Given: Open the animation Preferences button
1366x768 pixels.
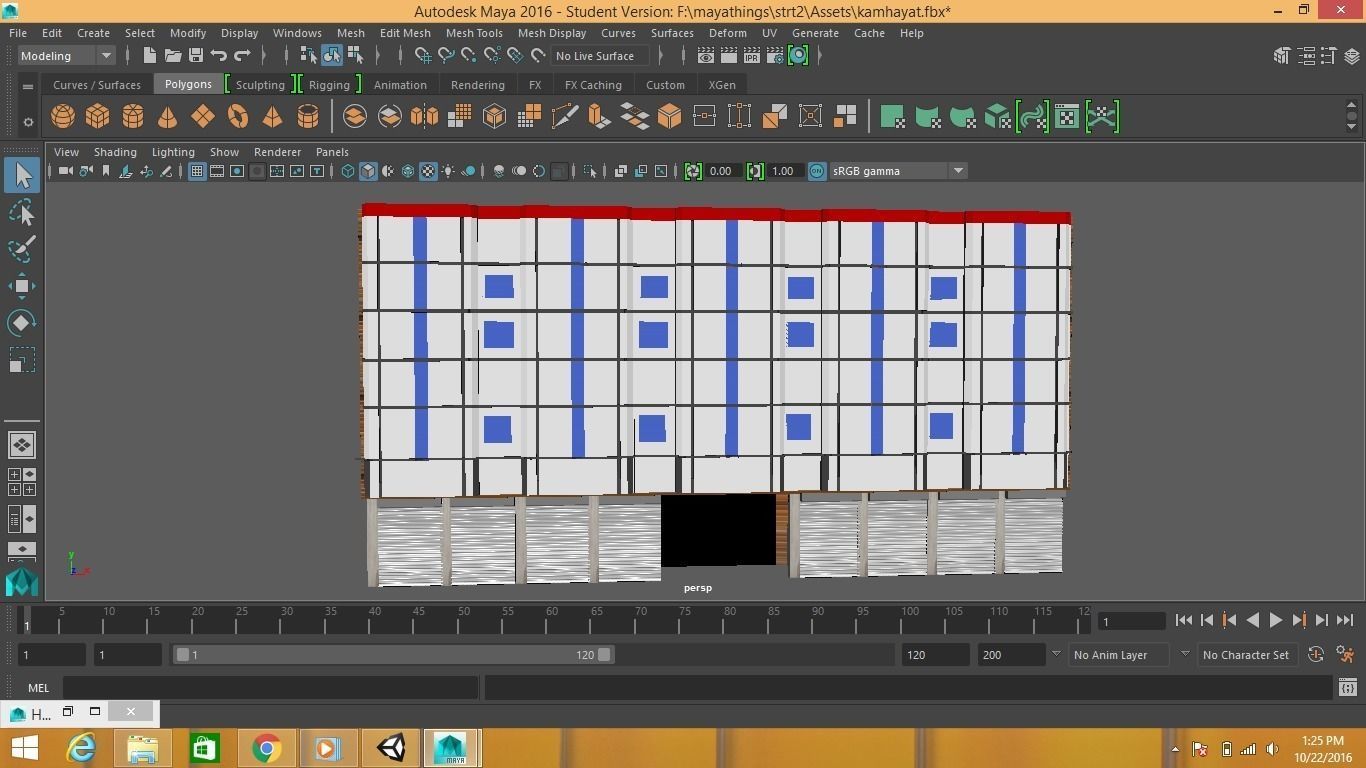Looking at the screenshot, I should (x=1345, y=655).
